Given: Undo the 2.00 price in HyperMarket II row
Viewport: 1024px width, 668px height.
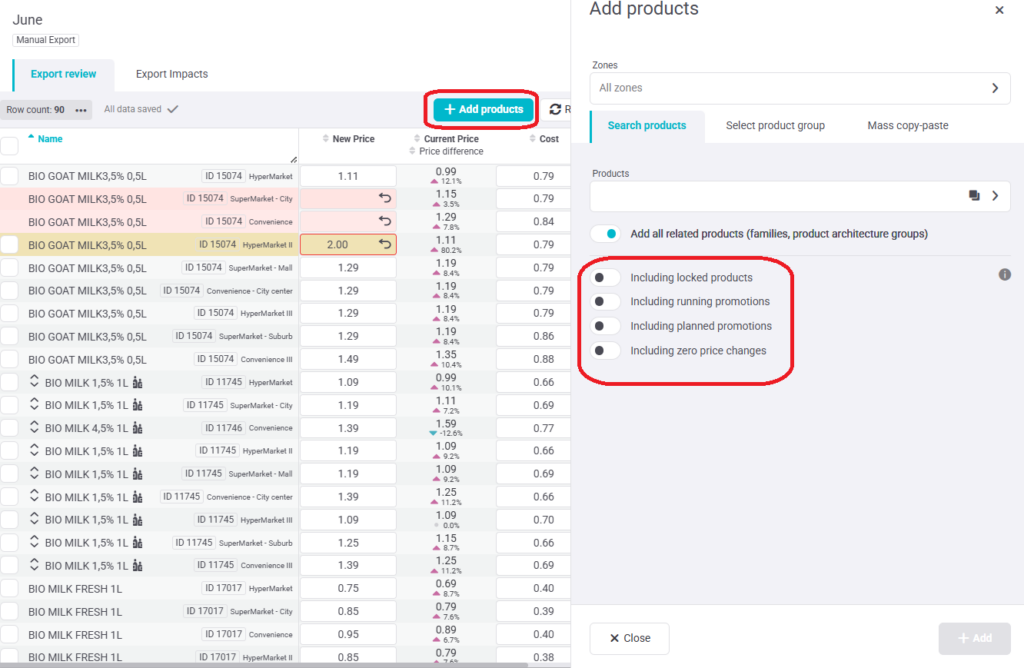Looking at the screenshot, I should click(385, 244).
